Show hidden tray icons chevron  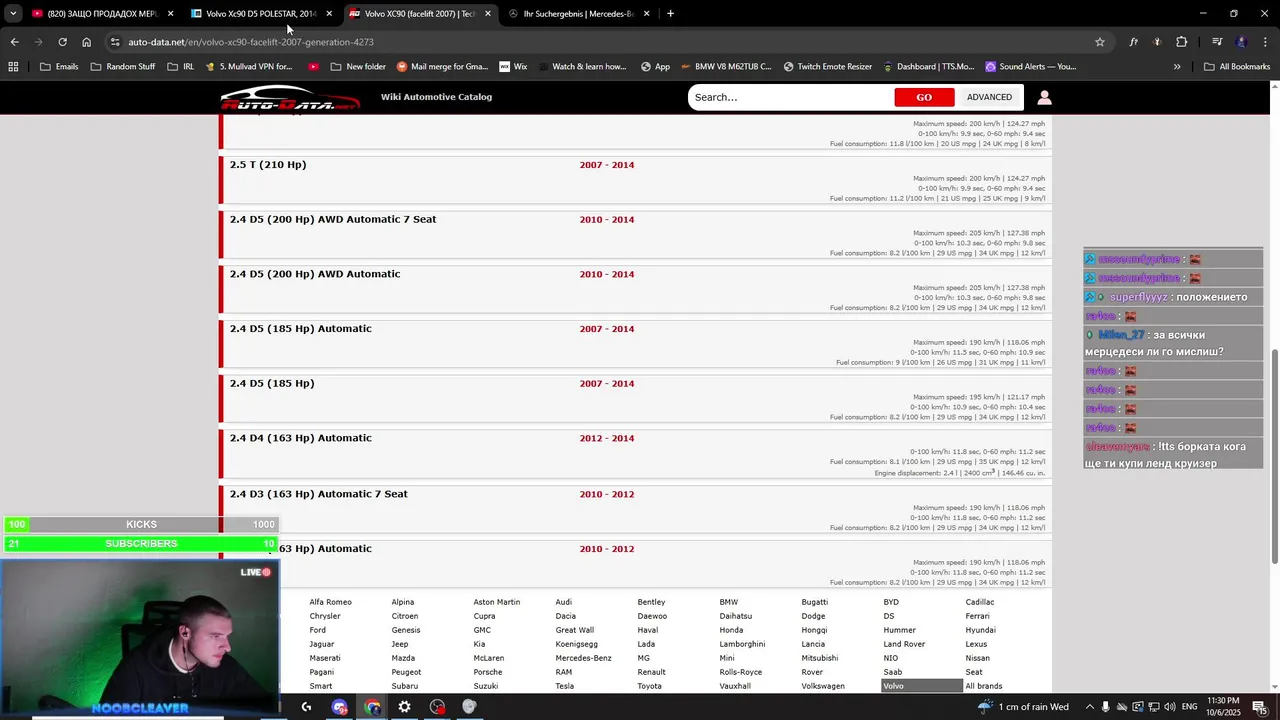[1089, 707]
